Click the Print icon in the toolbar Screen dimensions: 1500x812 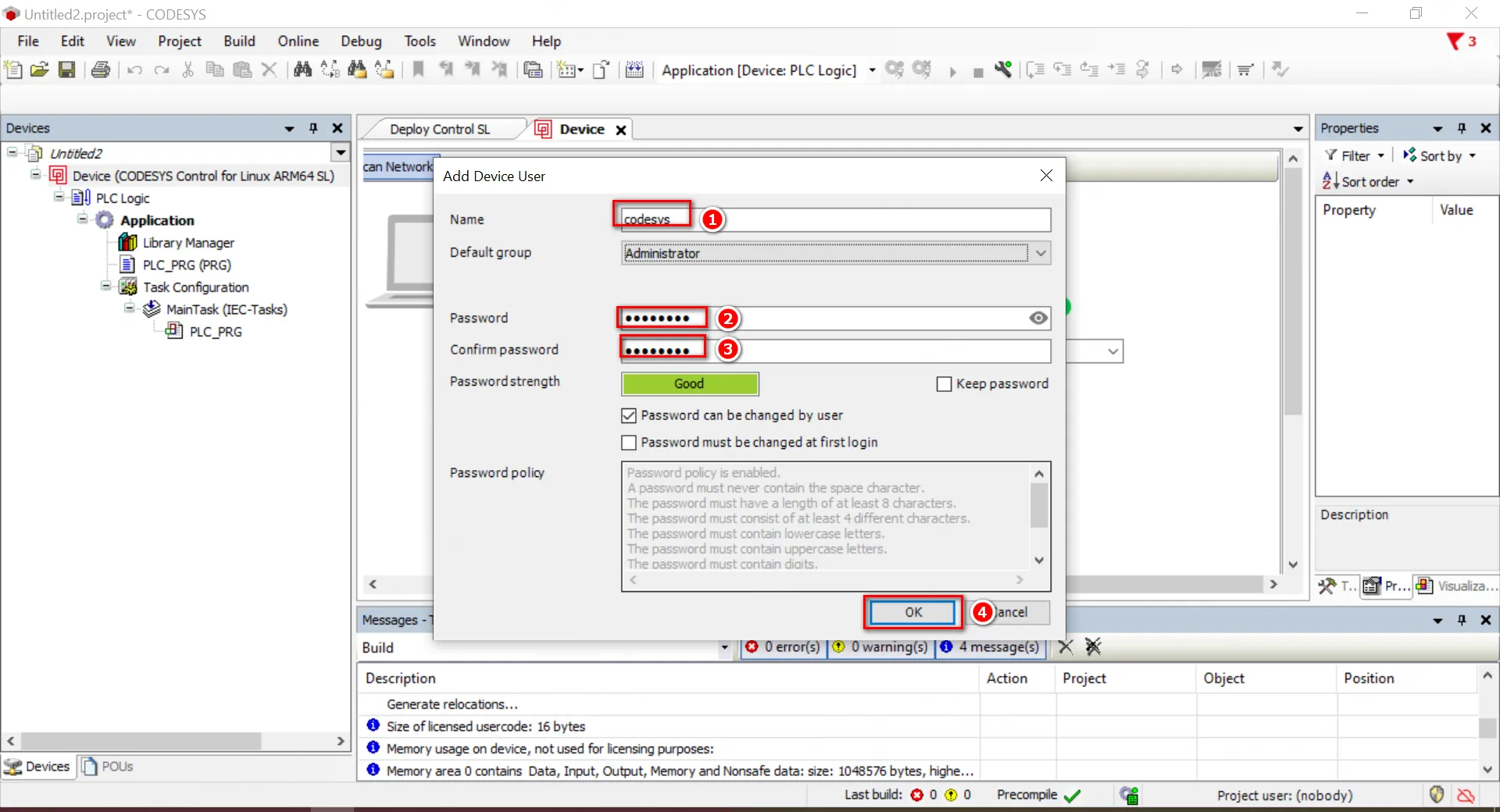pyautogui.click(x=101, y=70)
